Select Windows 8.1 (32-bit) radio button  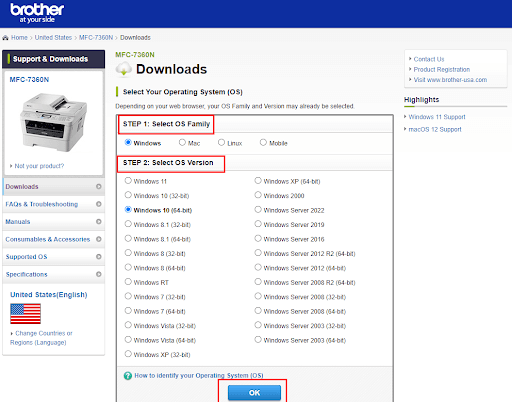(128, 224)
